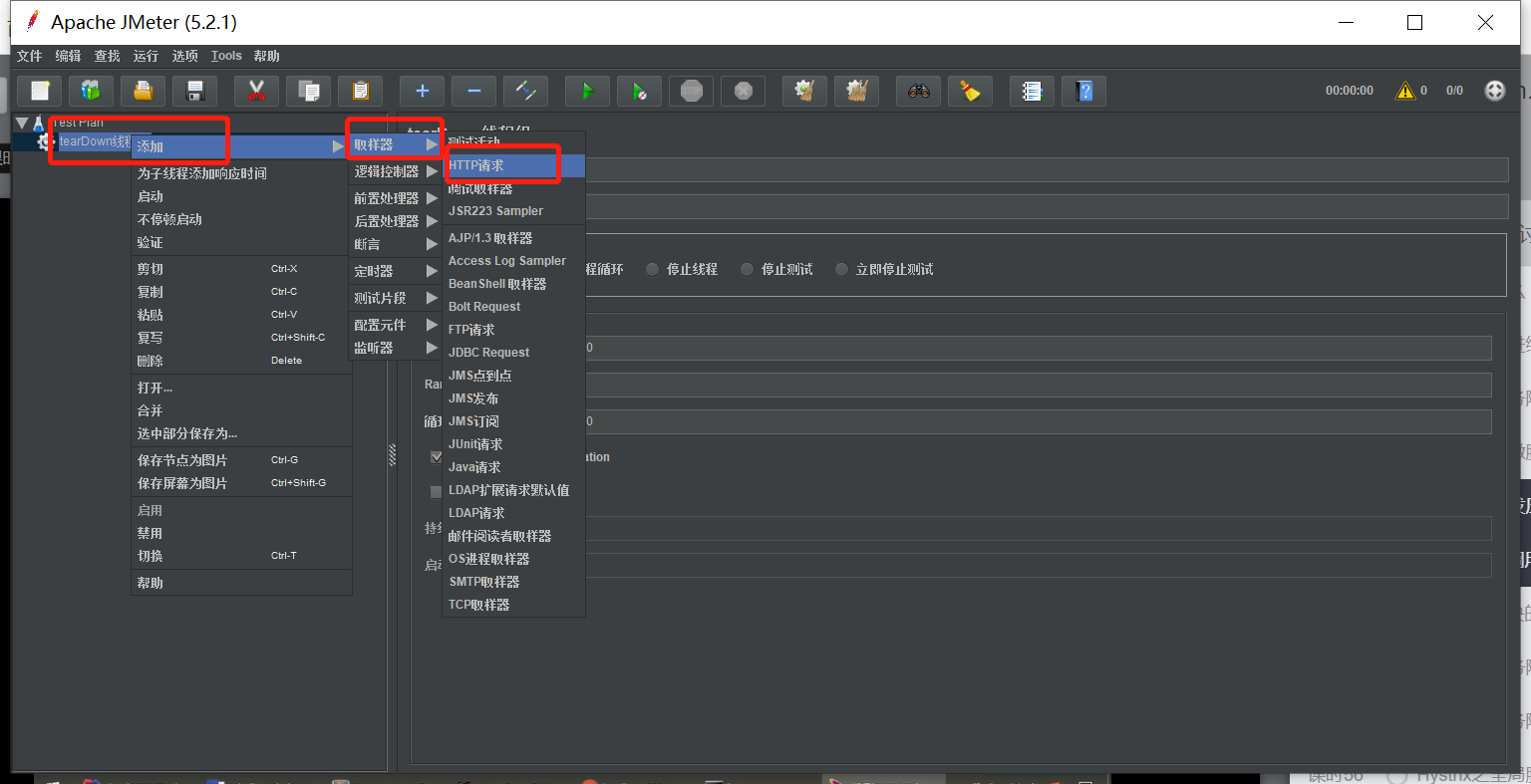This screenshot has width=1531, height=784.
Task: Click the Expand all plus icon
Action: coord(423,91)
